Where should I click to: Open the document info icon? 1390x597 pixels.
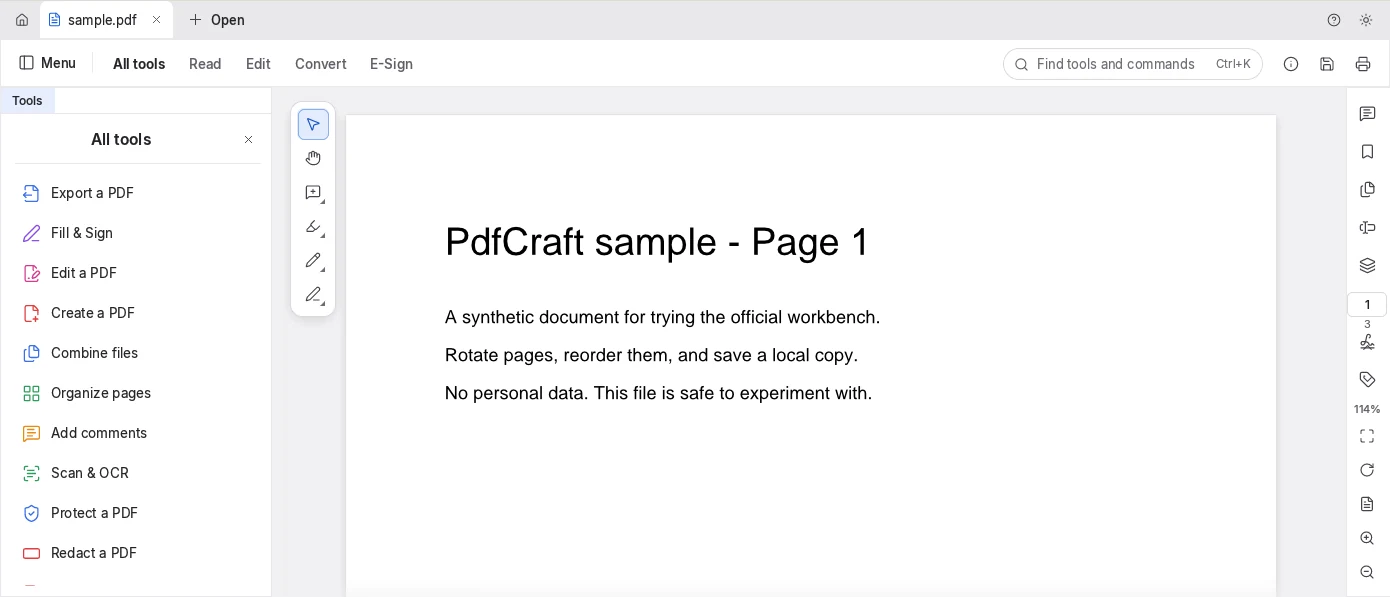click(x=1291, y=64)
